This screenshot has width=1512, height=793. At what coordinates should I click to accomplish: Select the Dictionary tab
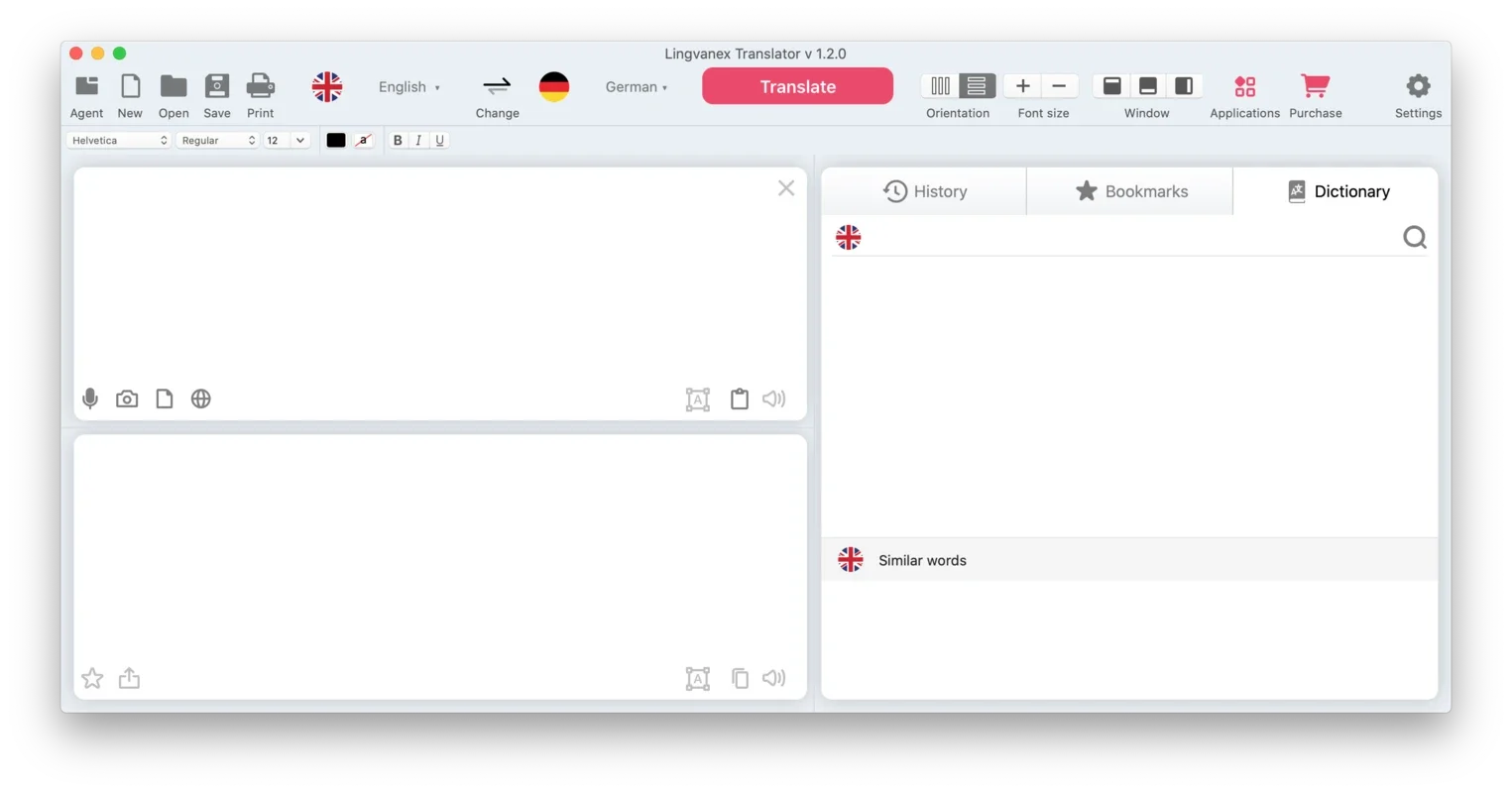[x=1337, y=191]
